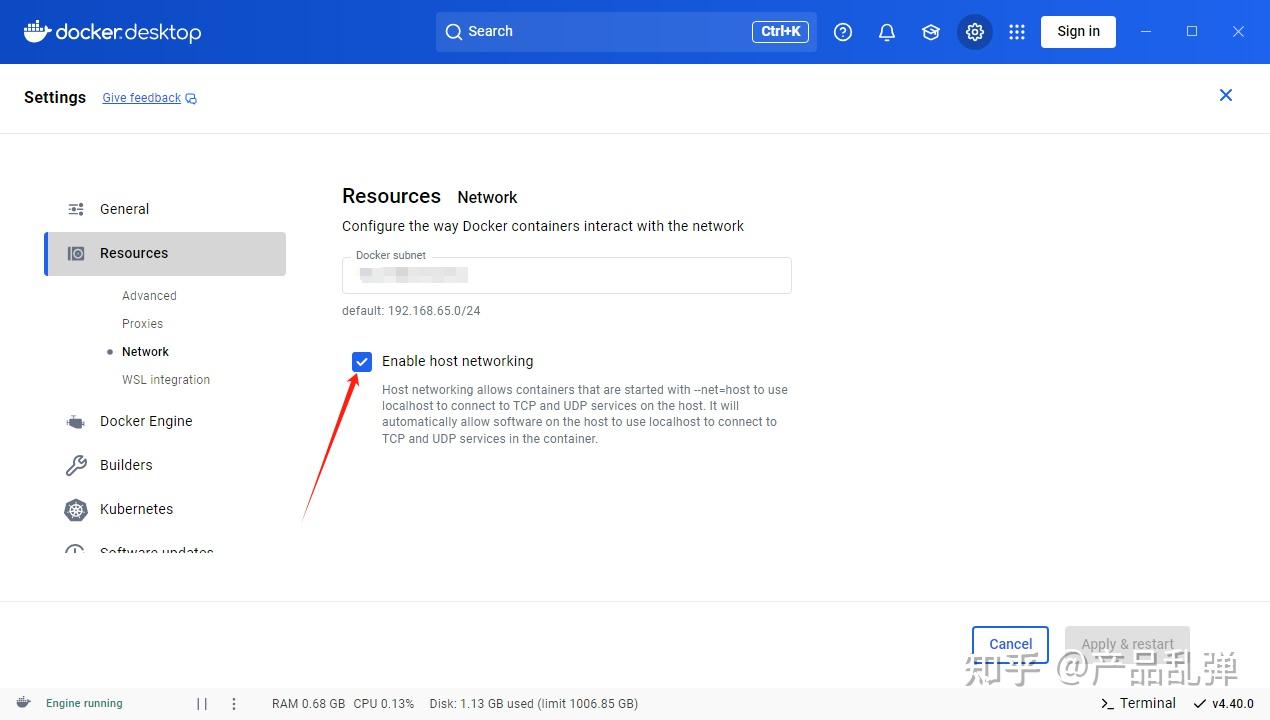Viewport: 1270px width, 720px height.
Task: Select the Network subsection
Action: (145, 352)
